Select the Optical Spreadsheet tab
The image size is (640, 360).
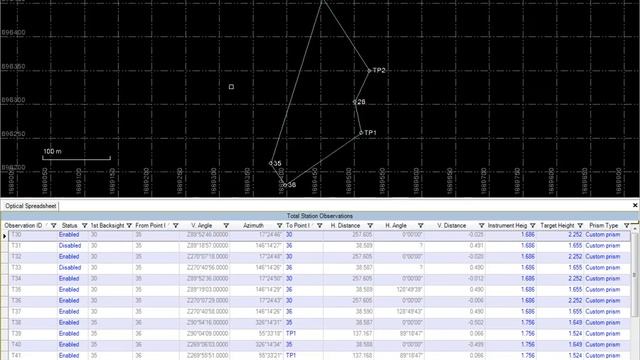31,206
